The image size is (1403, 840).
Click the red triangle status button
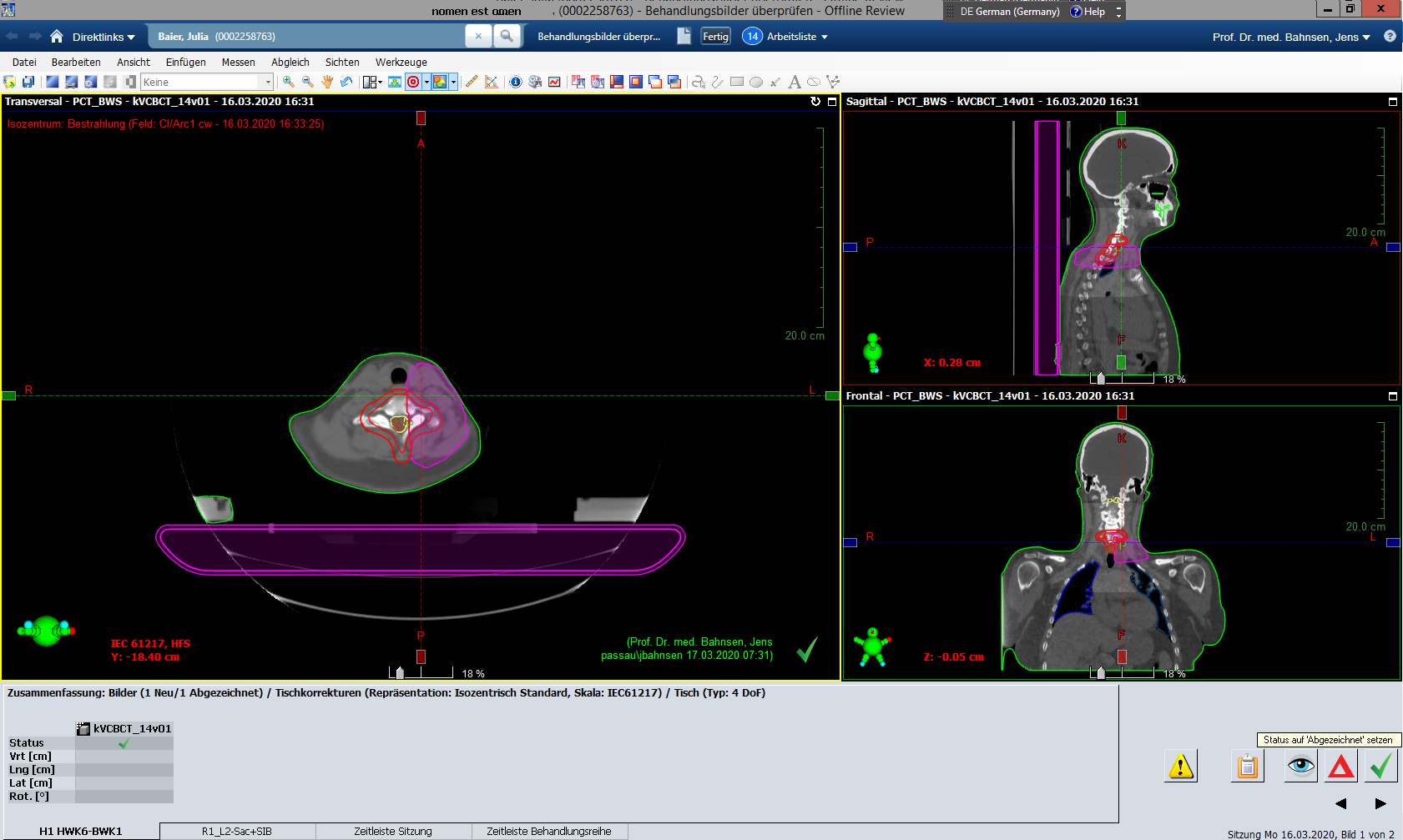click(1341, 766)
